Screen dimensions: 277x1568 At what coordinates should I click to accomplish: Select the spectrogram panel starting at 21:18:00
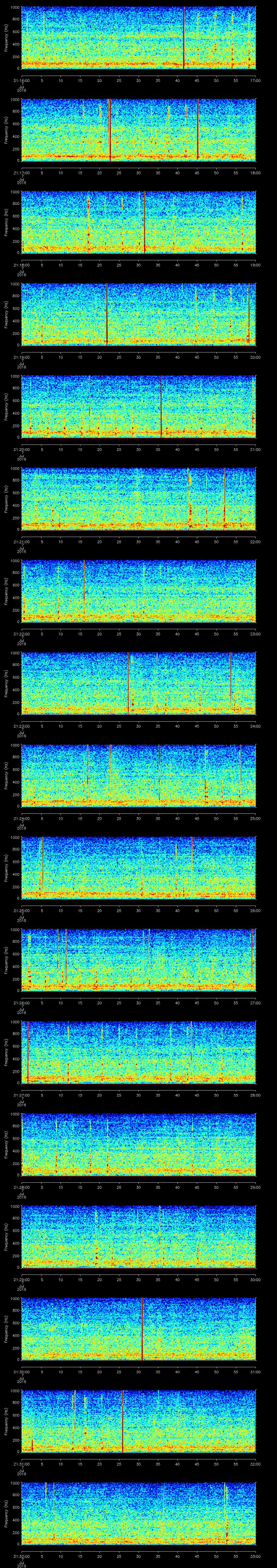pyautogui.click(x=138, y=222)
